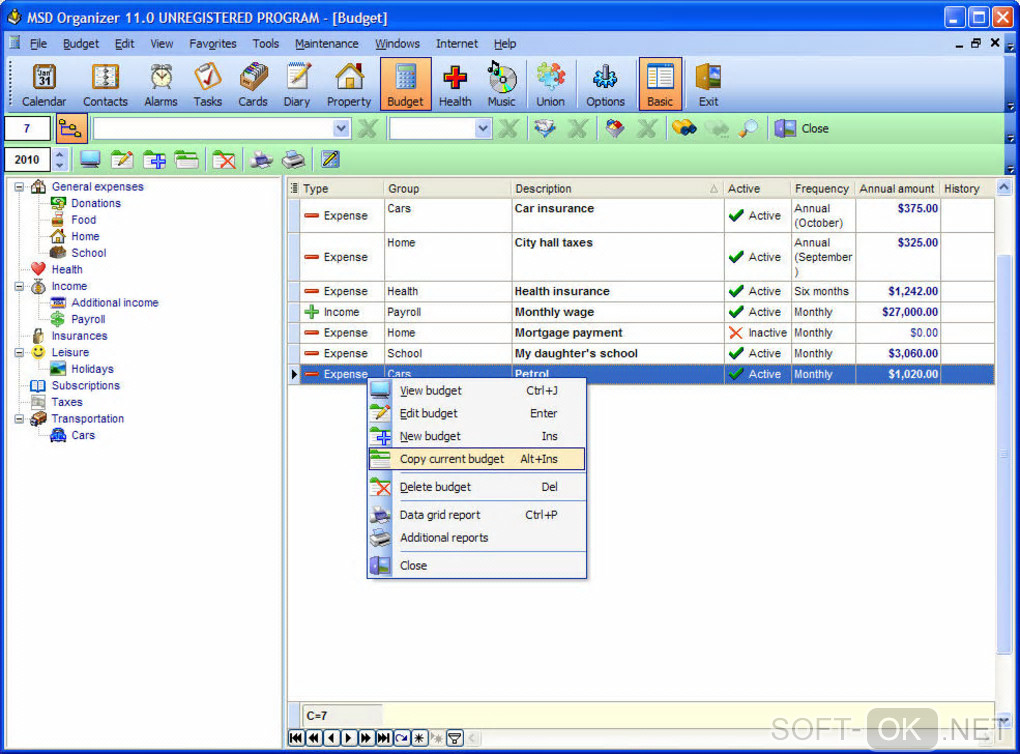Screen dimensions: 1020x754
Task: Open the Alarms module
Action: [161, 85]
